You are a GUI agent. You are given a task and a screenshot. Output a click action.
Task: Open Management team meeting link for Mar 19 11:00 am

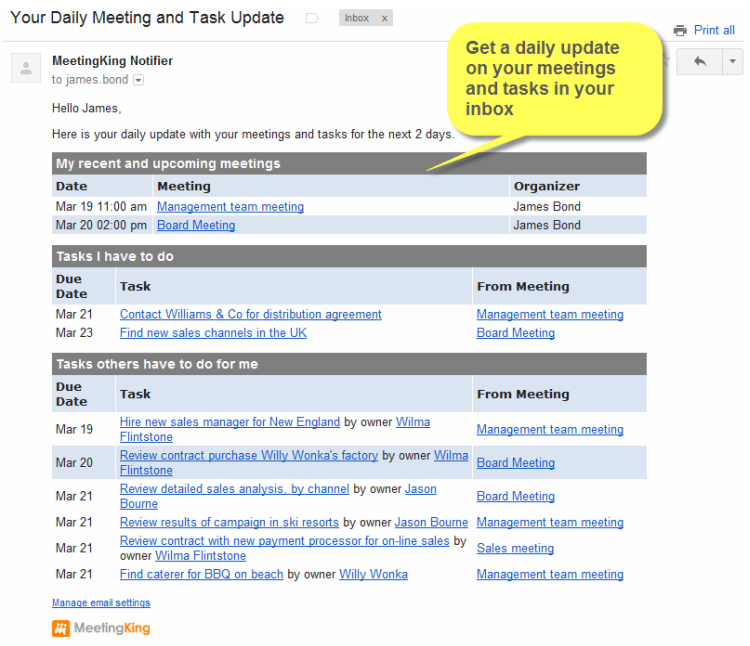(x=231, y=207)
